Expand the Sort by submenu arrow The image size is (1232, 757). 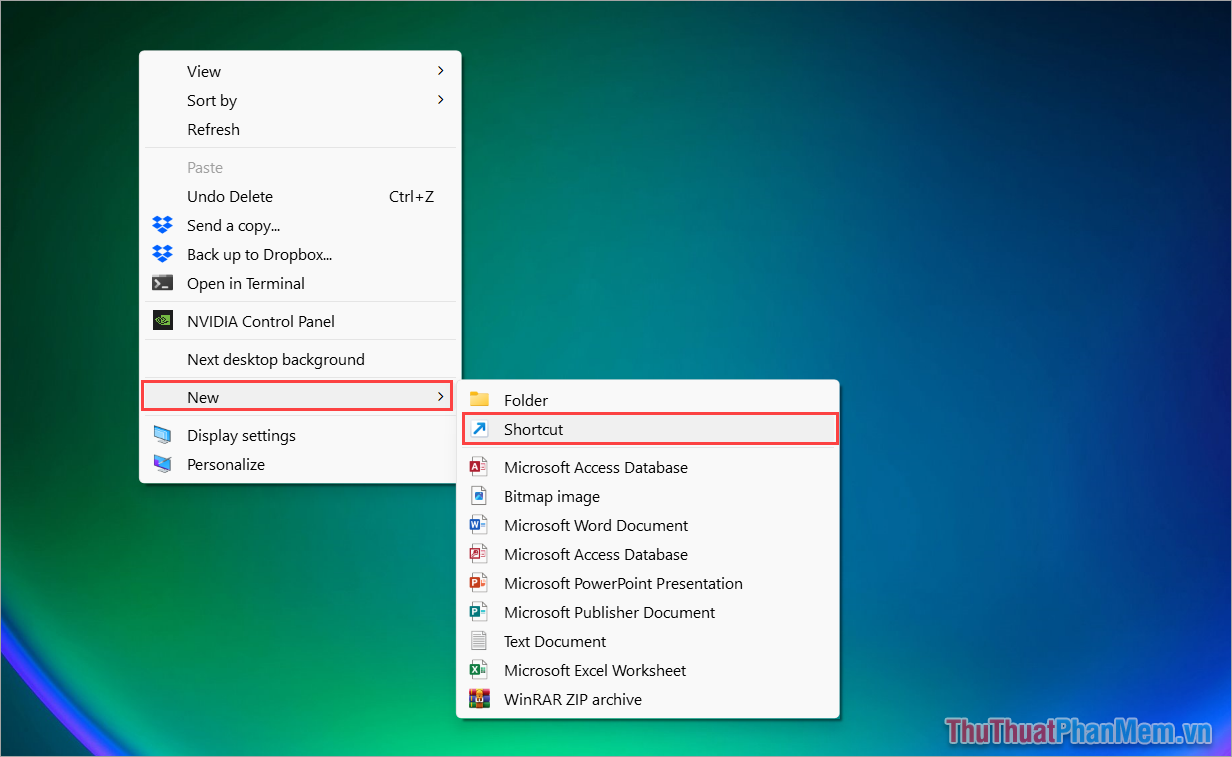coord(440,100)
